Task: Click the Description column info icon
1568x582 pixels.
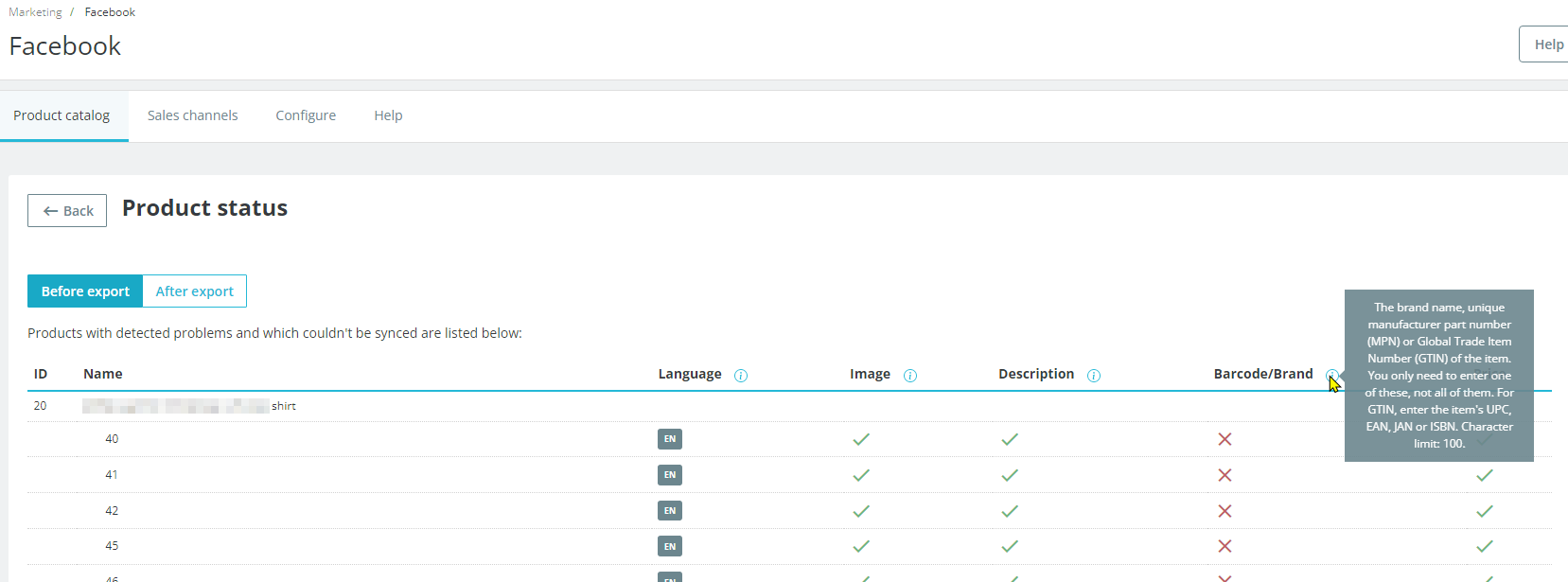Action: [x=1094, y=376]
